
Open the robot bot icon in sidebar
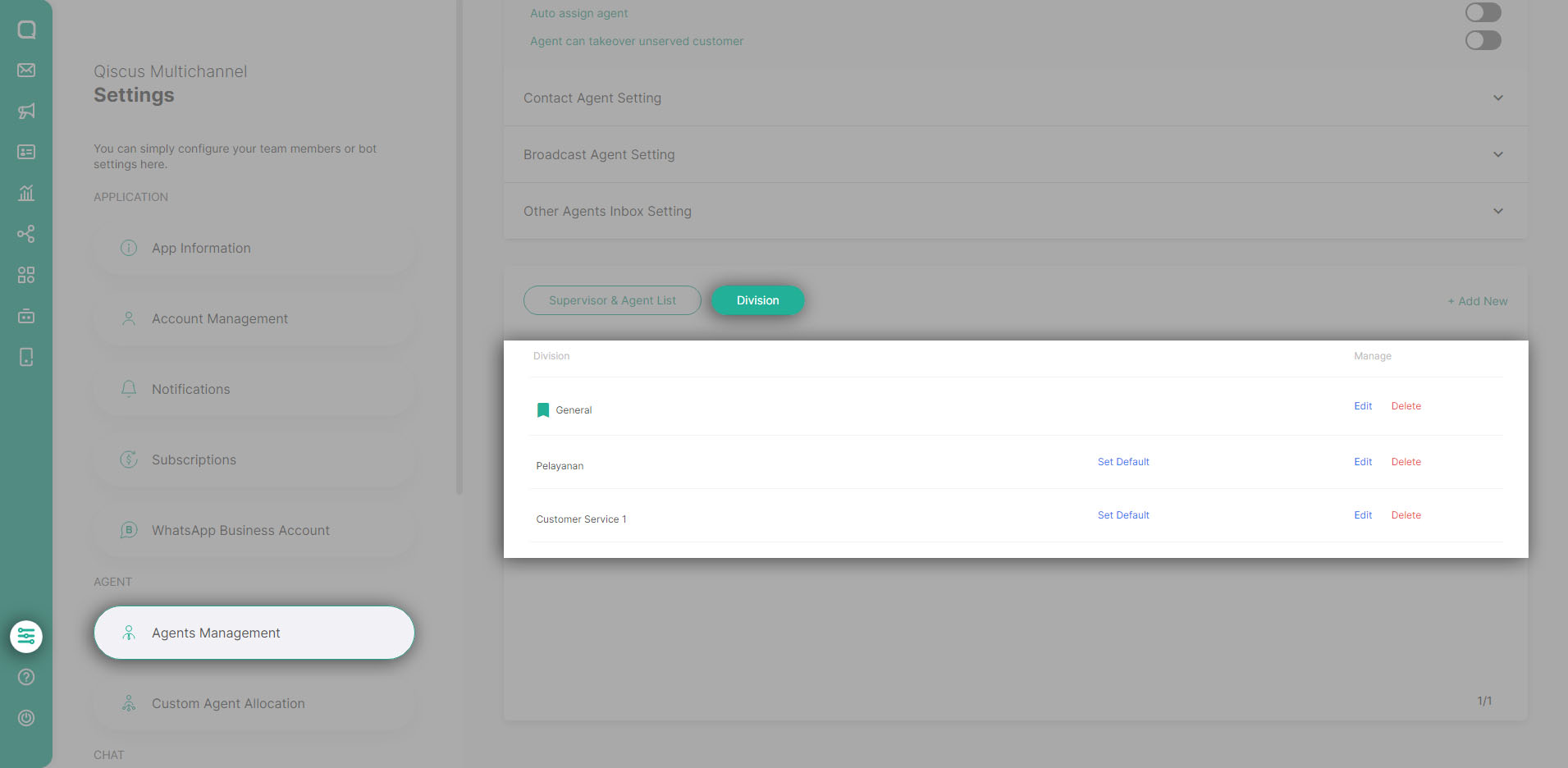click(x=26, y=316)
